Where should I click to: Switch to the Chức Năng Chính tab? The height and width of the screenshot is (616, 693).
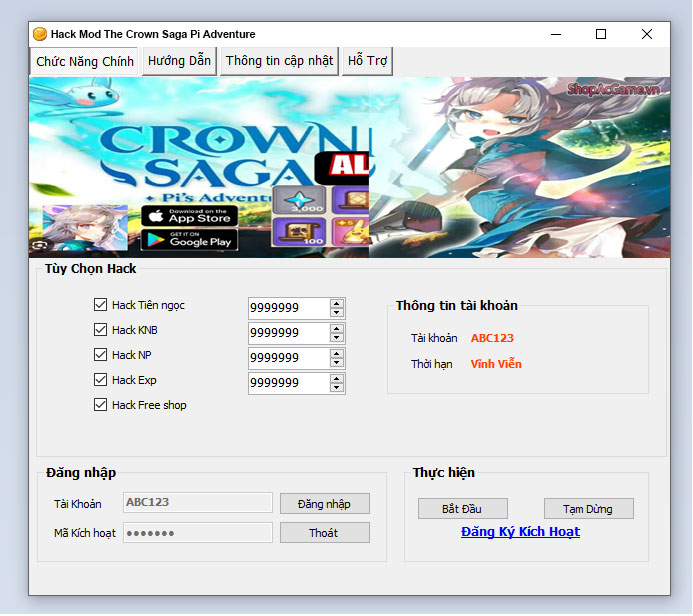pyautogui.click(x=84, y=61)
